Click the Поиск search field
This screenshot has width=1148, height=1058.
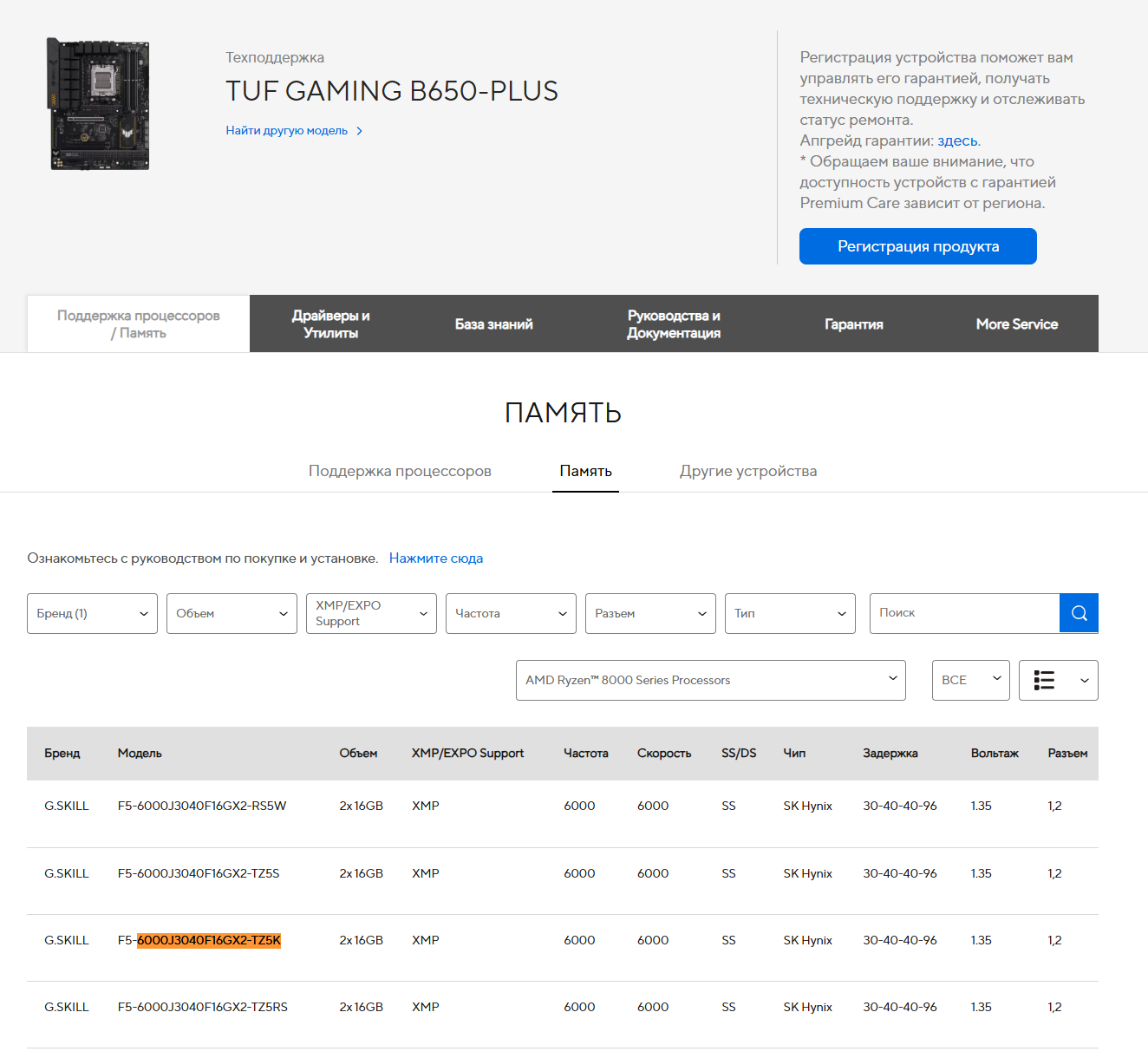(x=964, y=613)
